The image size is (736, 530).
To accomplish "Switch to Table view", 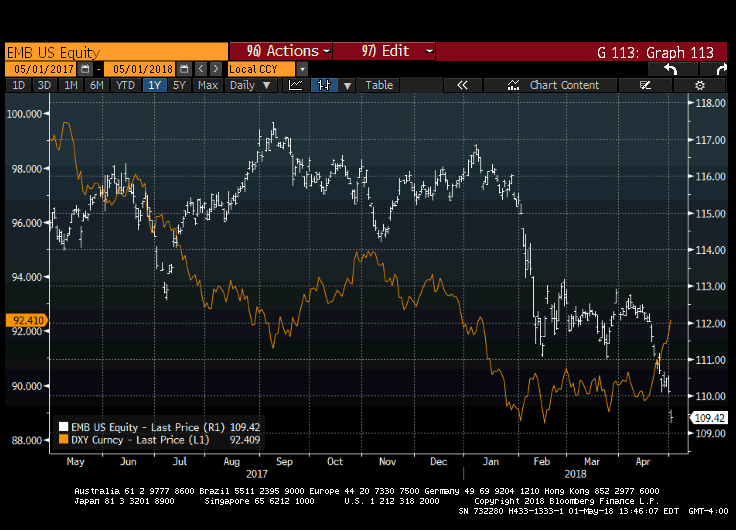I will (379, 85).
